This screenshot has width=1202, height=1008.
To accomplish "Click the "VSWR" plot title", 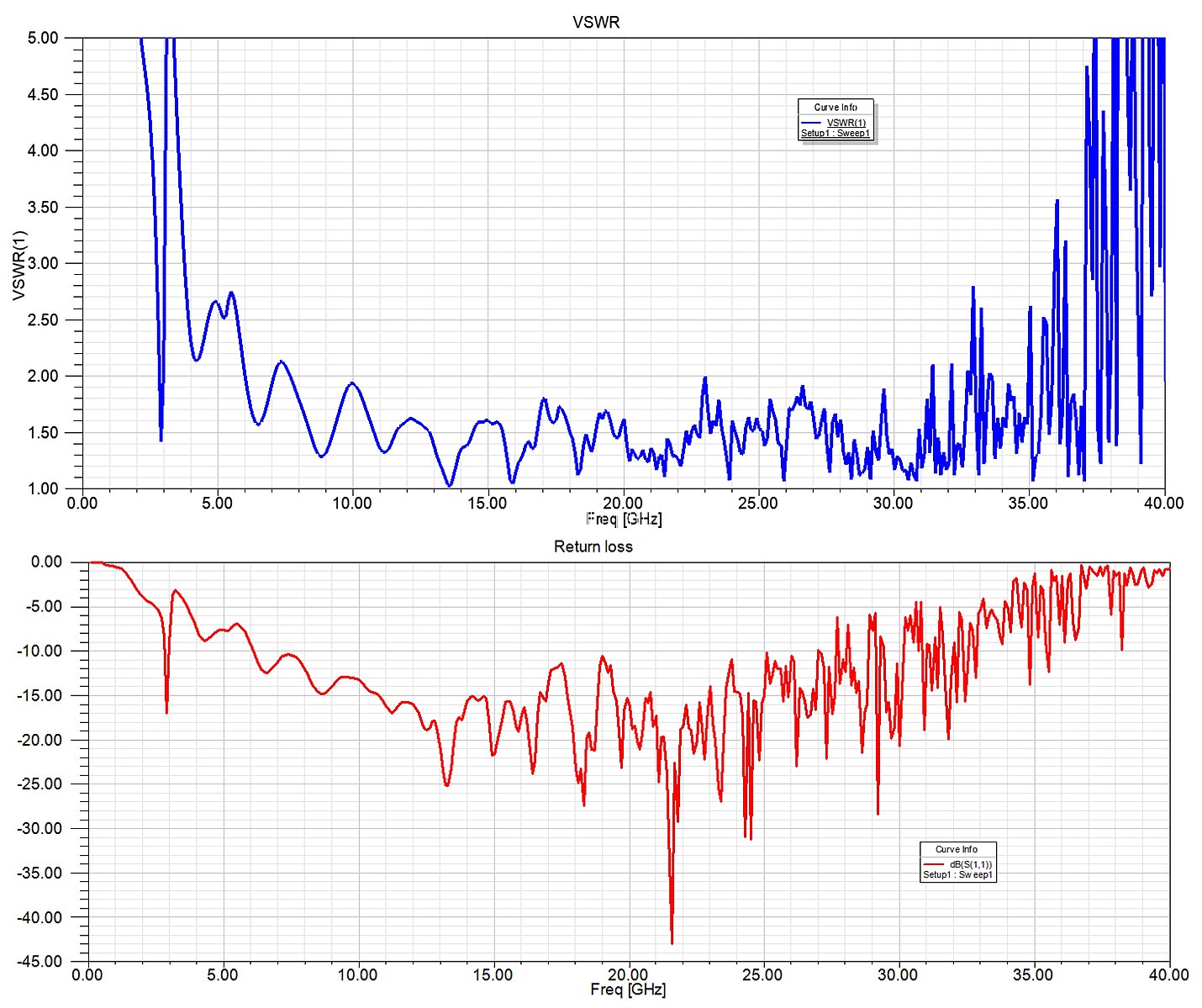I will [x=596, y=23].
